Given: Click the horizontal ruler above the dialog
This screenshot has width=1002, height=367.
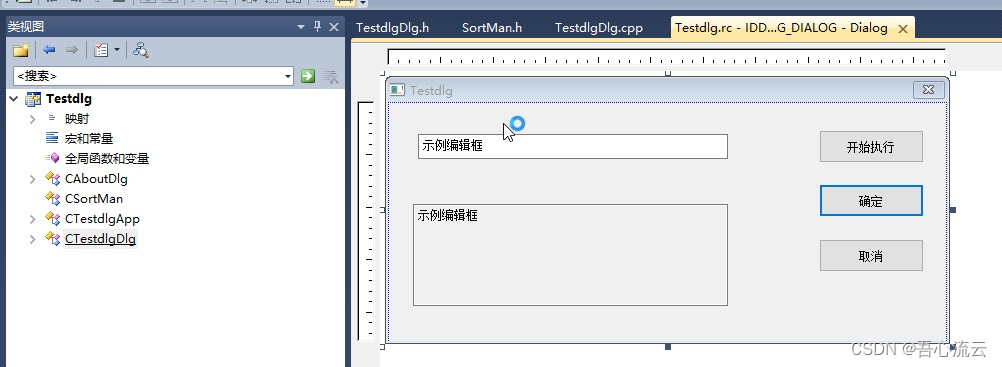Looking at the screenshot, I should [x=667, y=57].
